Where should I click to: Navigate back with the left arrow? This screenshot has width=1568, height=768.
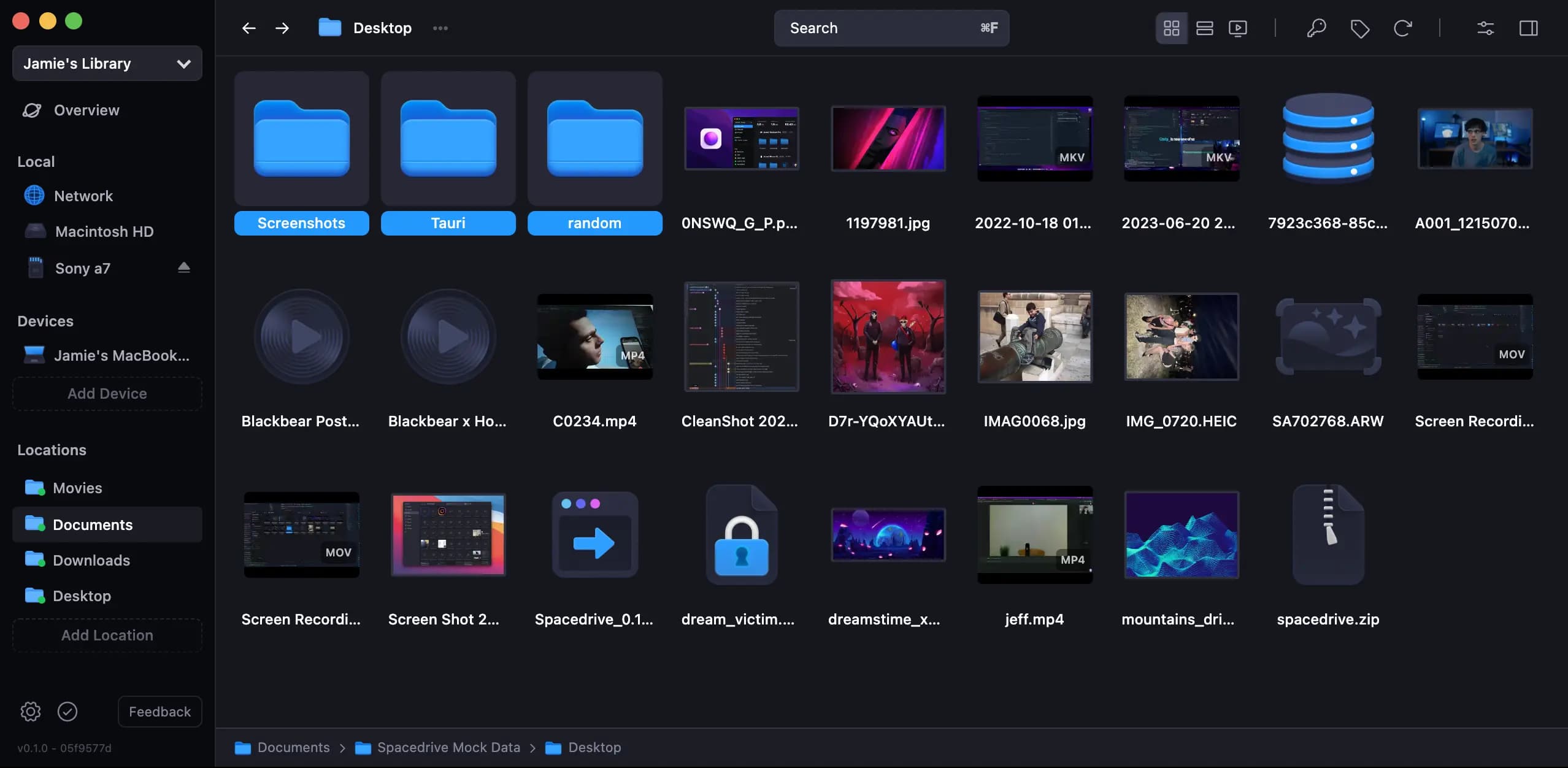pyautogui.click(x=248, y=28)
